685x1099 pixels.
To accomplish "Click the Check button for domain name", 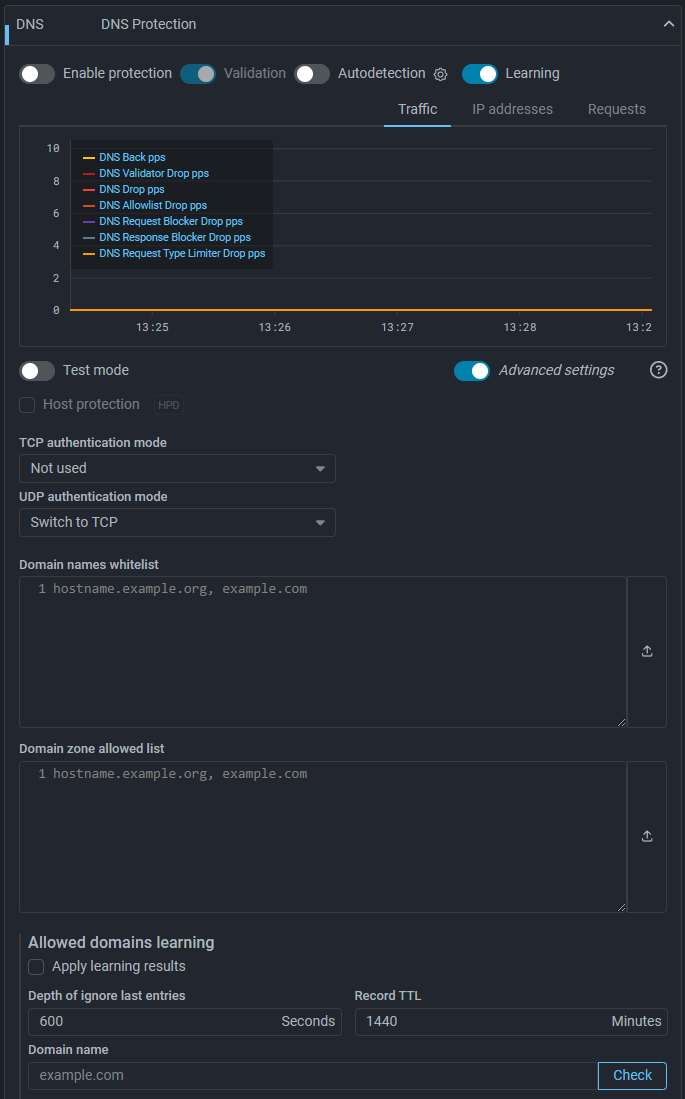I will [x=632, y=1075].
